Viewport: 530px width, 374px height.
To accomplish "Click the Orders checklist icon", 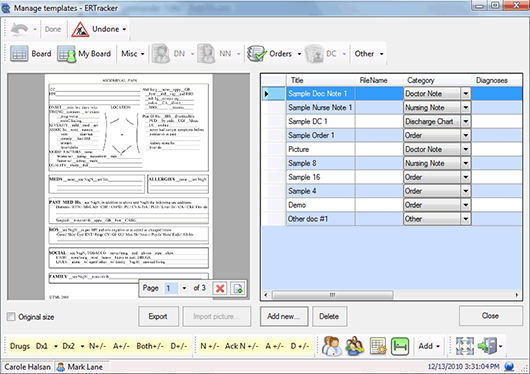I will pos(257,54).
